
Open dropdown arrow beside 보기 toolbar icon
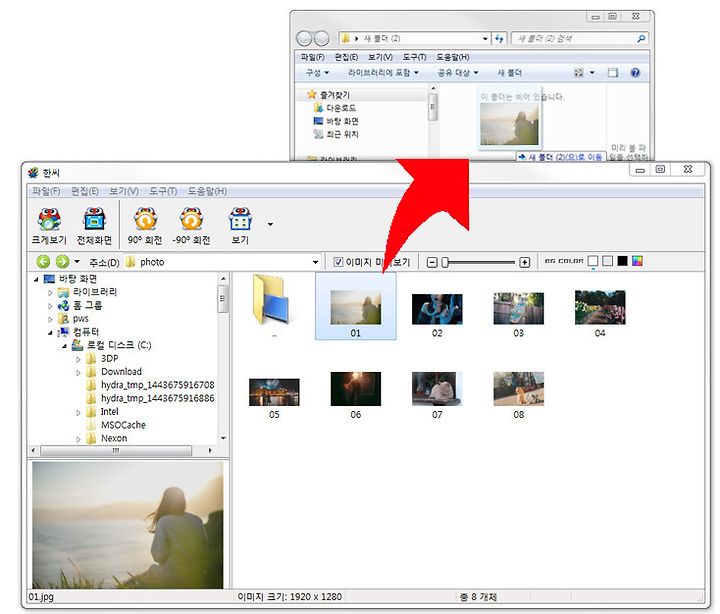point(270,224)
